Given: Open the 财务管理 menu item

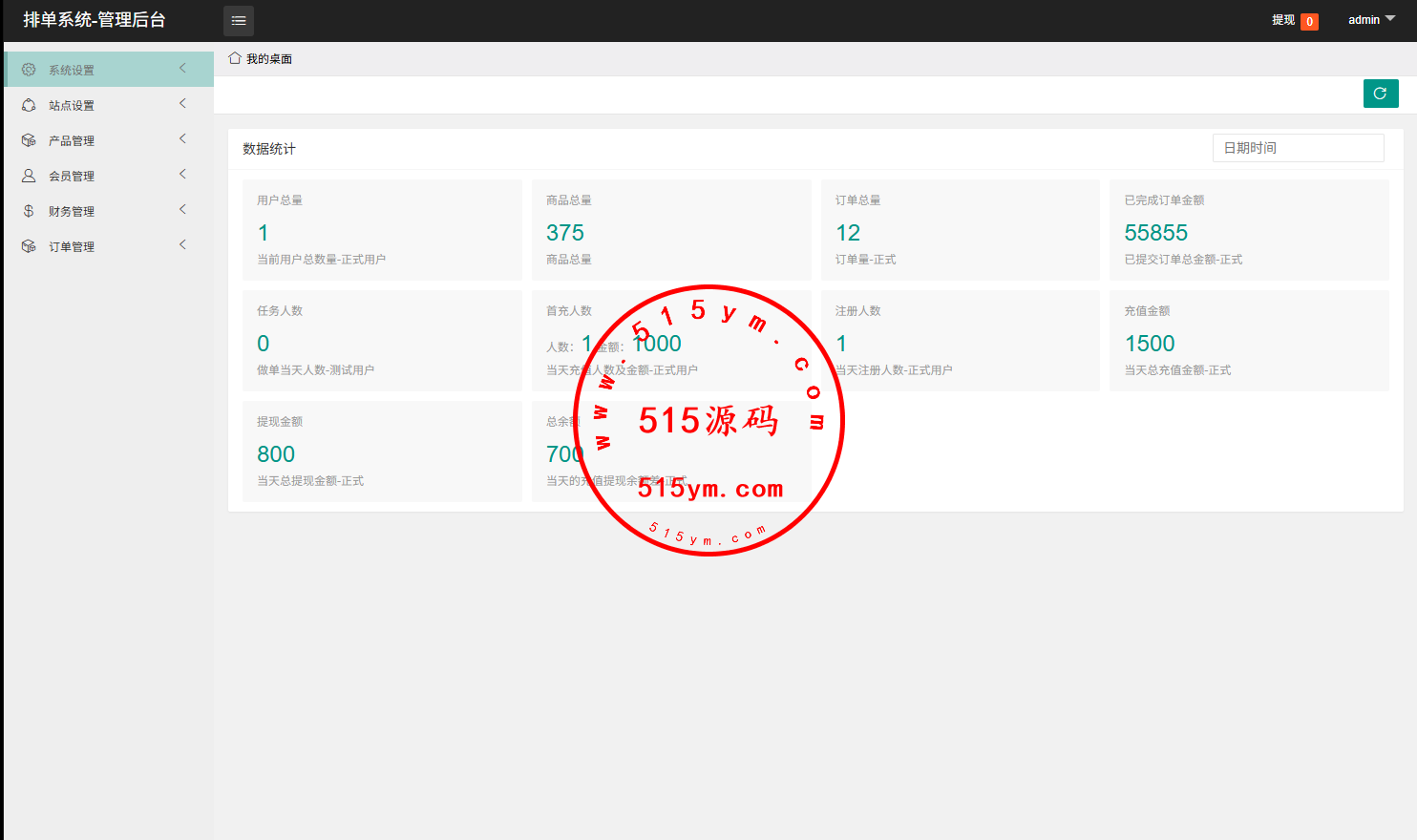Looking at the screenshot, I should click(x=72, y=212).
